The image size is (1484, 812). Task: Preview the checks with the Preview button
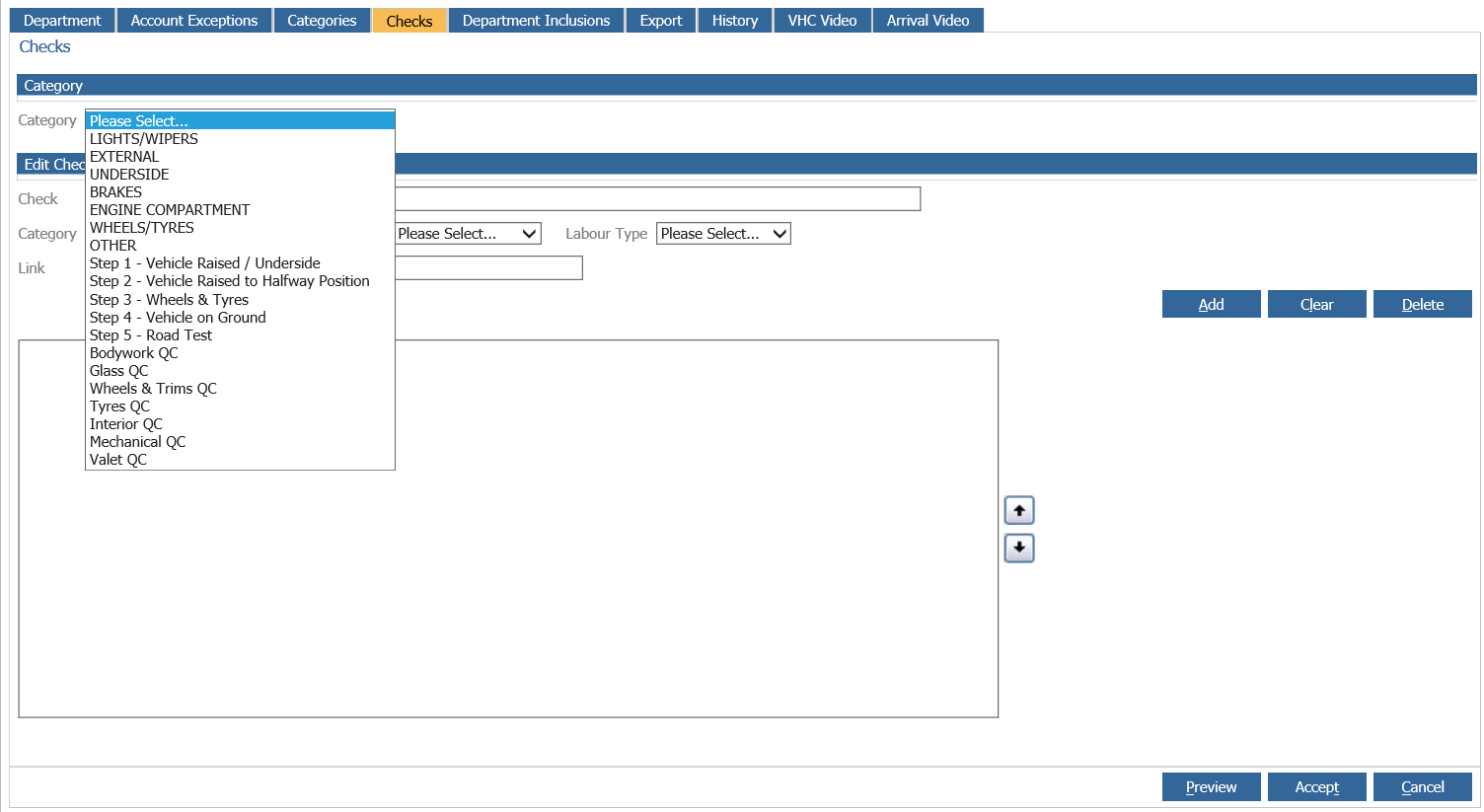(1211, 786)
